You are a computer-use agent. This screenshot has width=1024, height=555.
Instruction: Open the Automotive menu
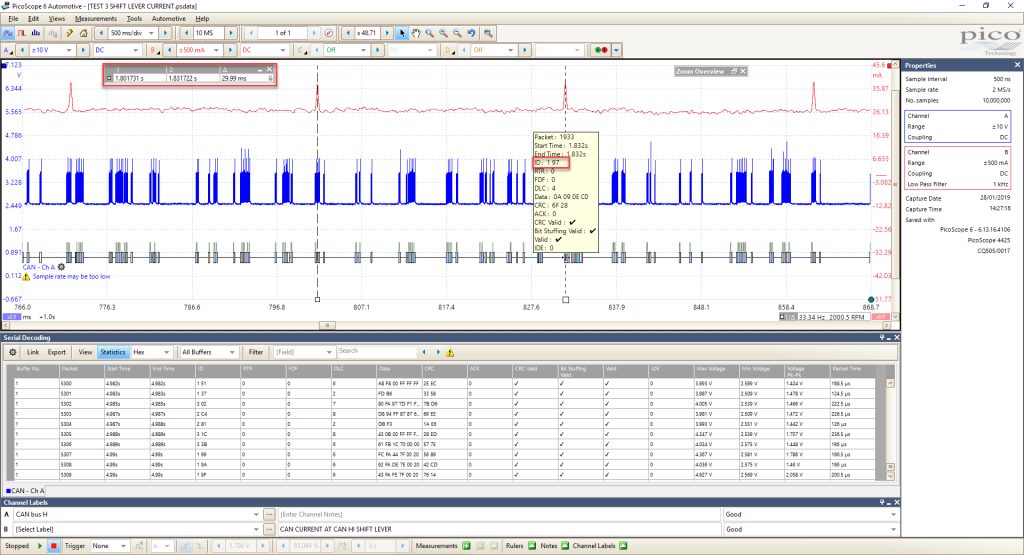point(168,18)
